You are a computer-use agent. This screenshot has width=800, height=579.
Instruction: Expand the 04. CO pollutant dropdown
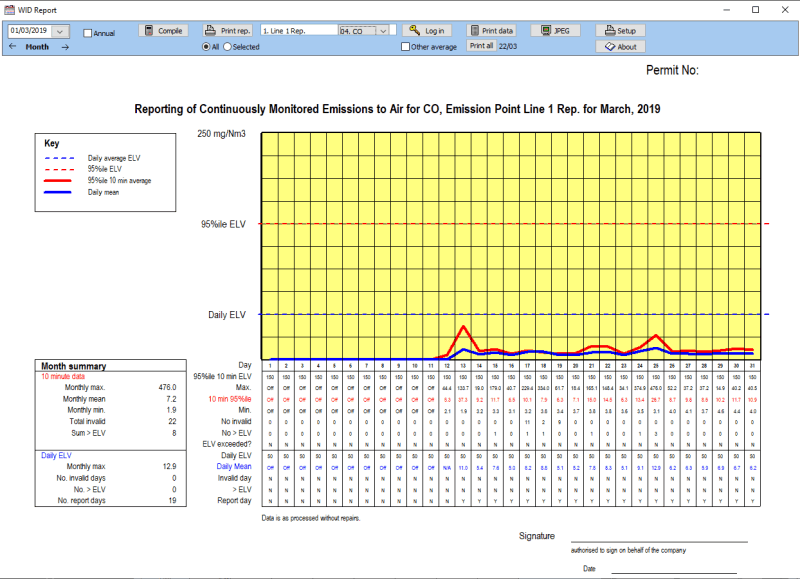point(384,31)
